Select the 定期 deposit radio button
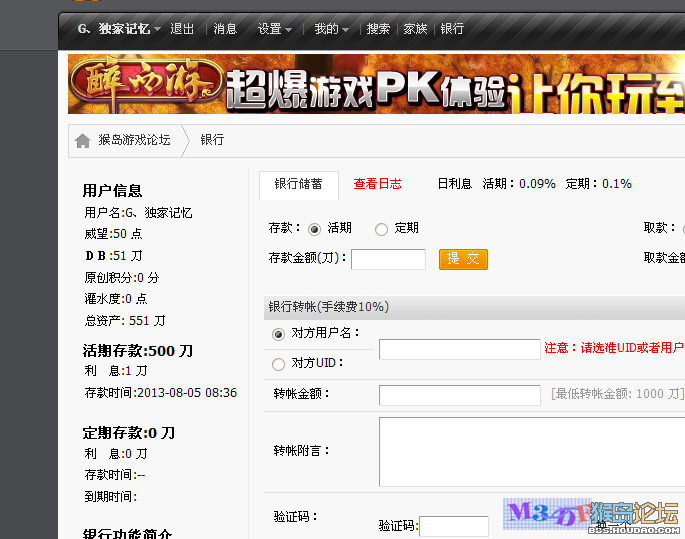This screenshot has height=539, width=685. pos(381,229)
